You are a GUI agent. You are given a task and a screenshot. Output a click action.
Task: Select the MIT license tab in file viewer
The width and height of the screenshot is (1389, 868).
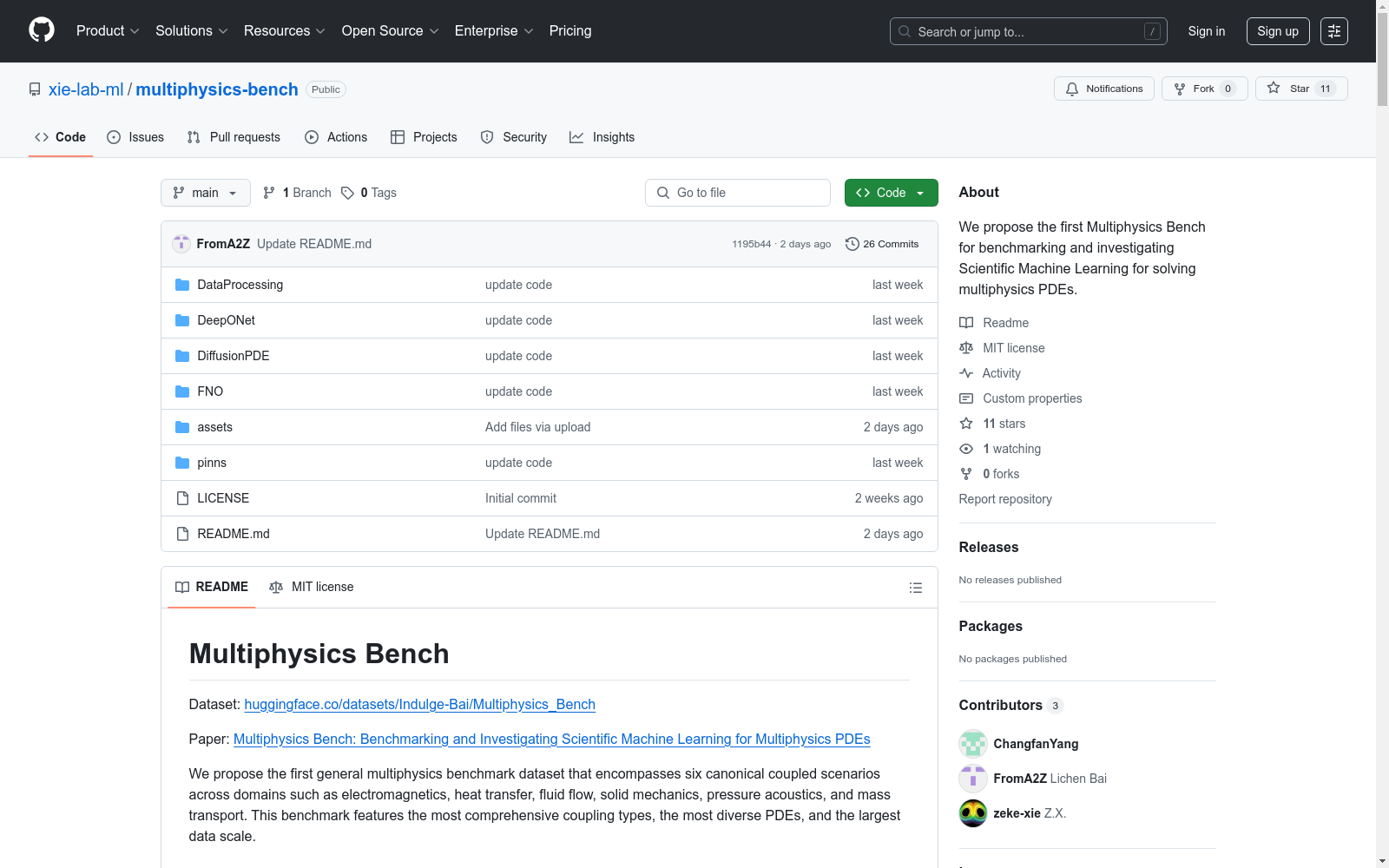click(312, 587)
